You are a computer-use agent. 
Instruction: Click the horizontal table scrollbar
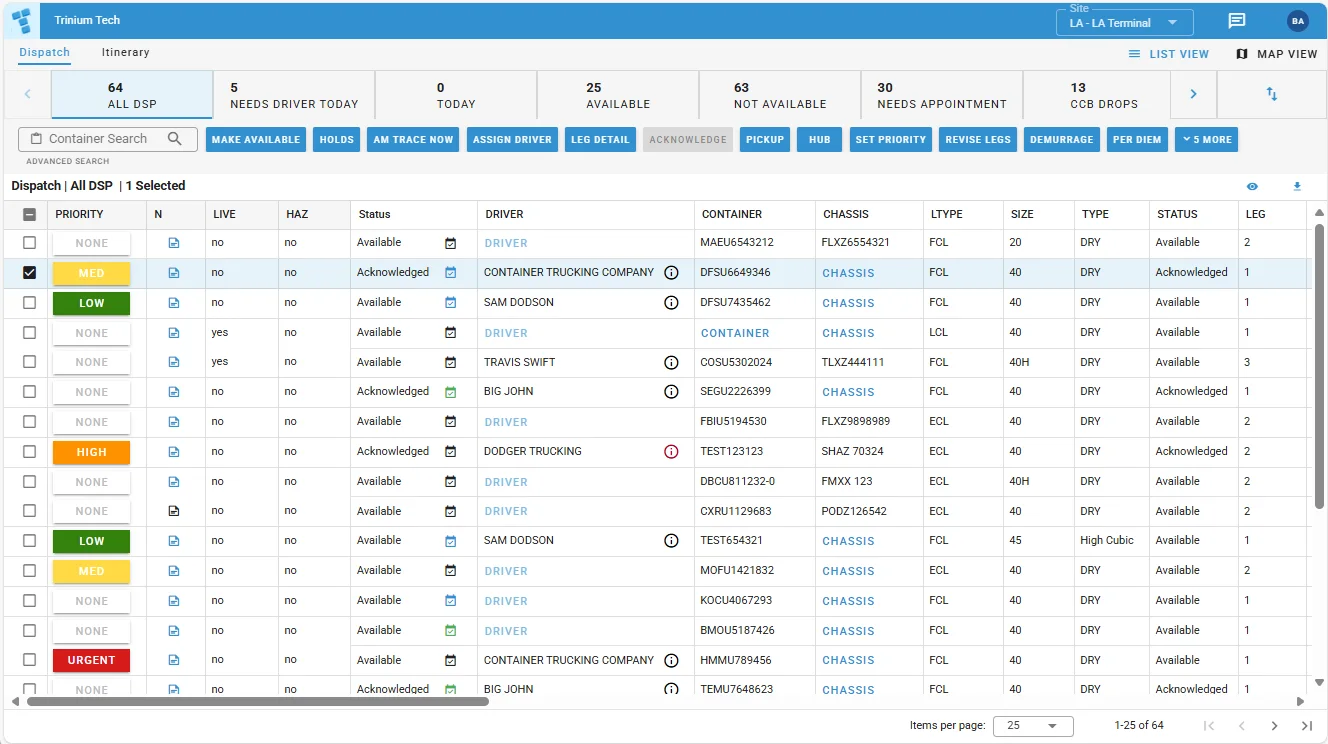pyautogui.click(x=258, y=702)
